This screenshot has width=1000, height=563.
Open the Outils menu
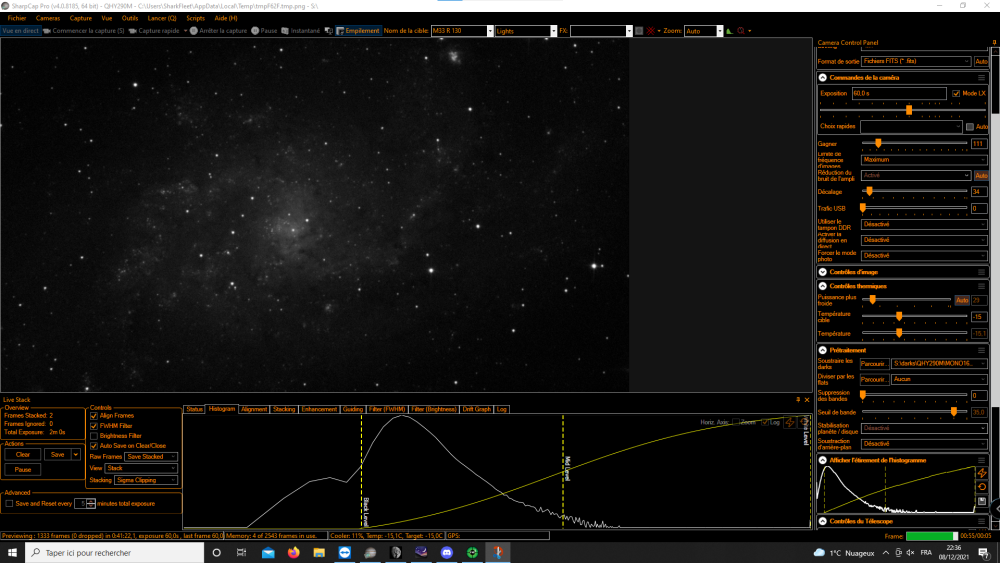click(129, 18)
